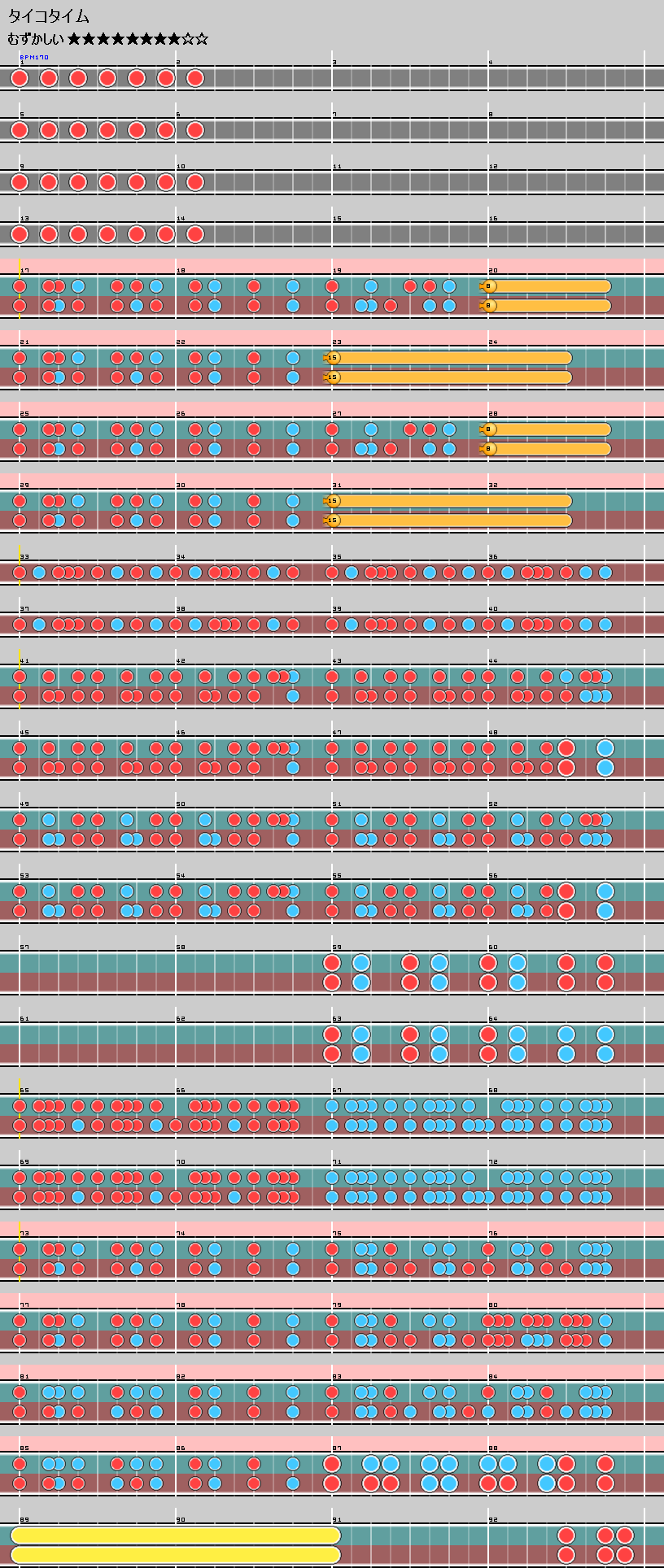Click the first blue top-lane note in measure 67
This screenshot has height=1568, width=664.
[x=332, y=1106]
